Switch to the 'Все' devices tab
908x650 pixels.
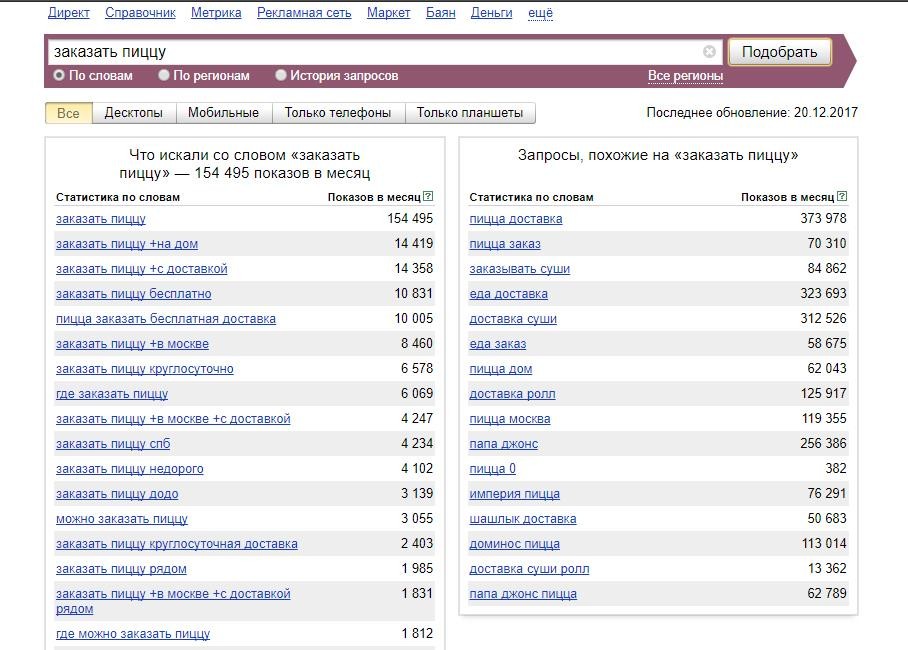(x=68, y=113)
